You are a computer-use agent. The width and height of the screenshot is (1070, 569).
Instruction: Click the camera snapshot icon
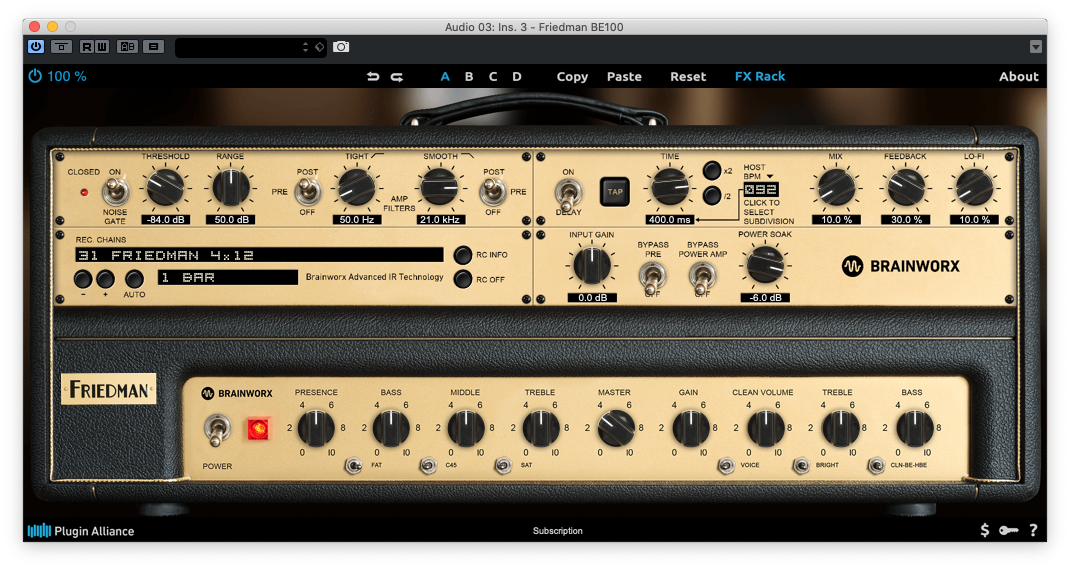[x=341, y=46]
